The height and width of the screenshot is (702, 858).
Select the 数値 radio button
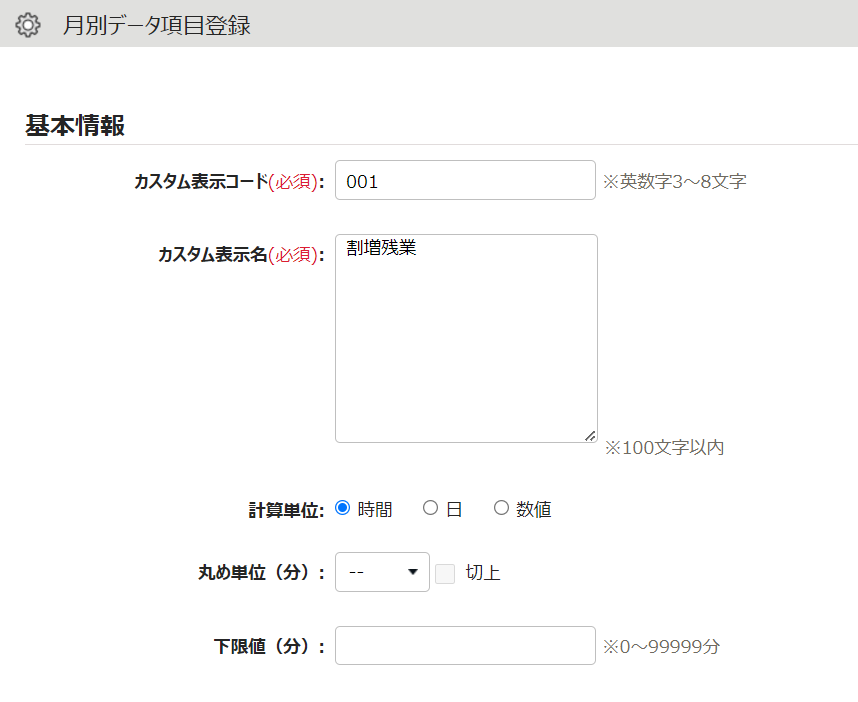501,508
